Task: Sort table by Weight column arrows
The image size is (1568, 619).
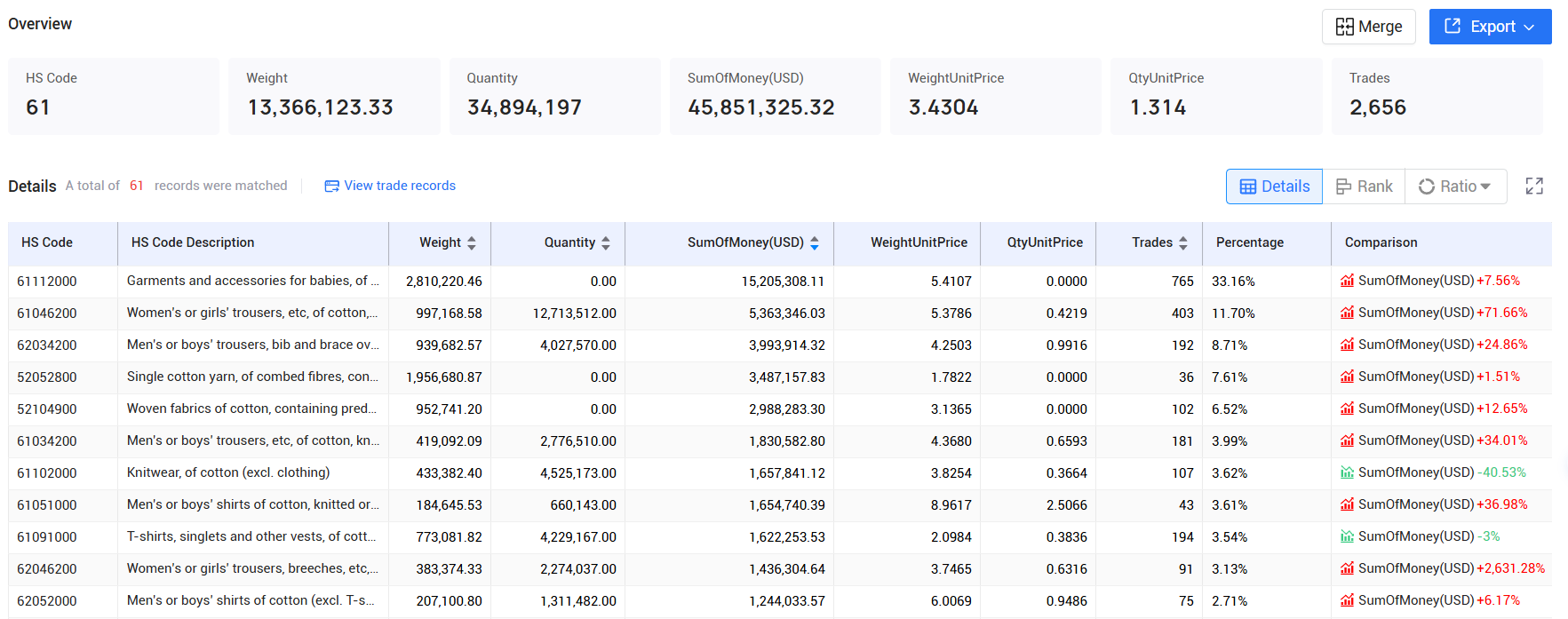Action: tap(472, 242)
